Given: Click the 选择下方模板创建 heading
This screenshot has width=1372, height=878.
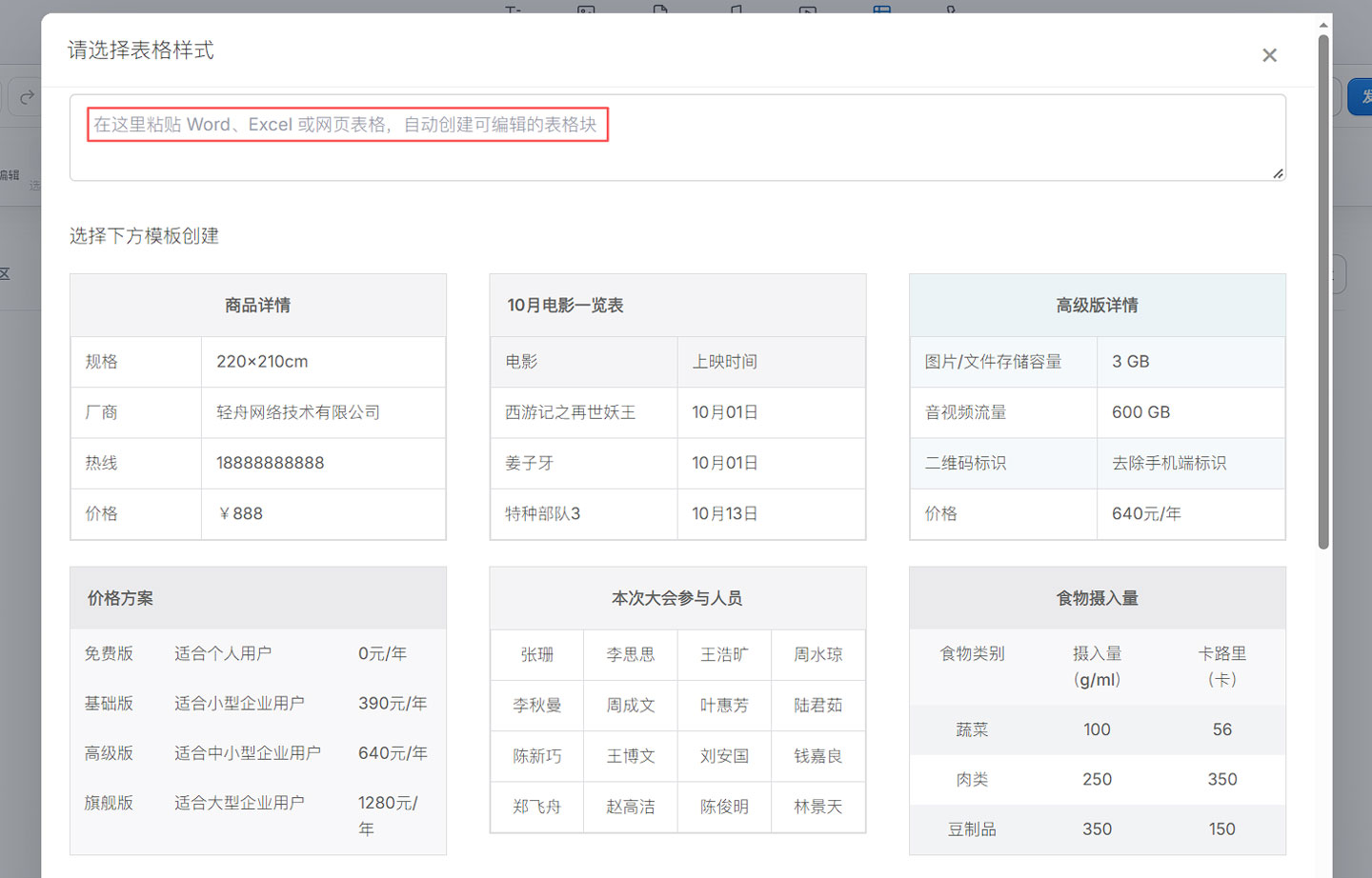Looking at the screenshot, I should coord(144,236).
